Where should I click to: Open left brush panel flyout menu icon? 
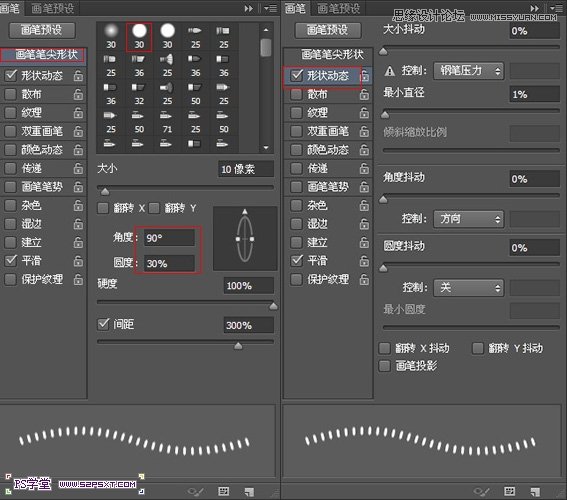[270, 8]
